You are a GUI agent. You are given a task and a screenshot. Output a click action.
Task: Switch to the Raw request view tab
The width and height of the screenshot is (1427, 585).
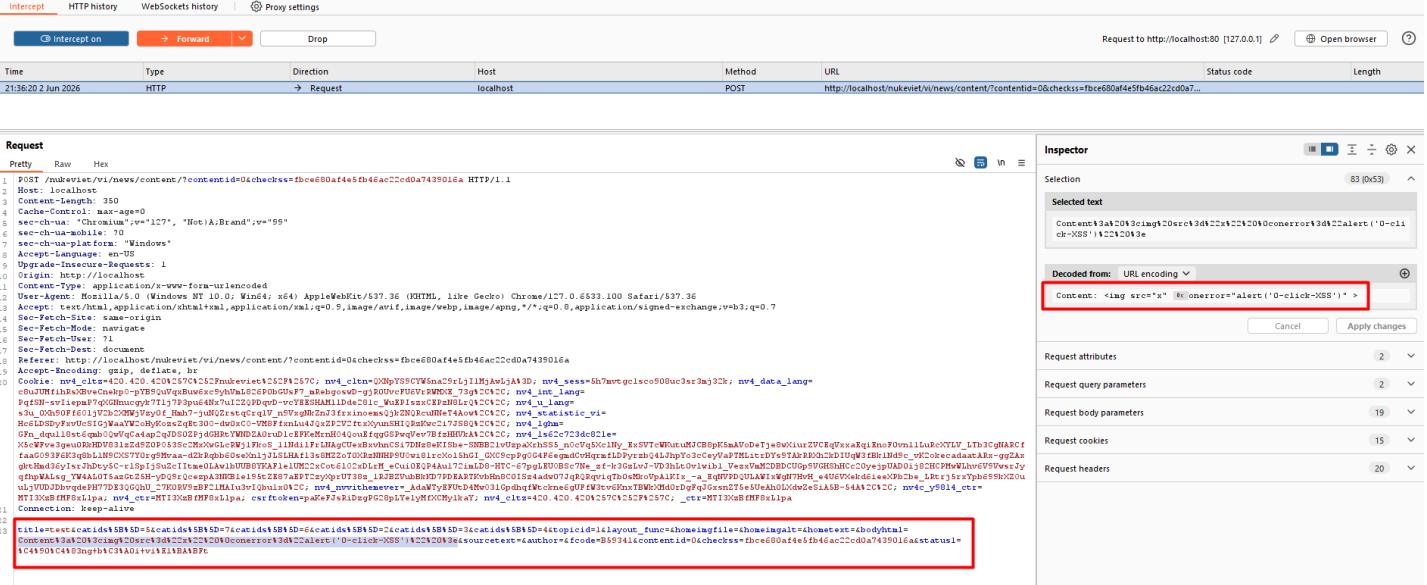63,164
